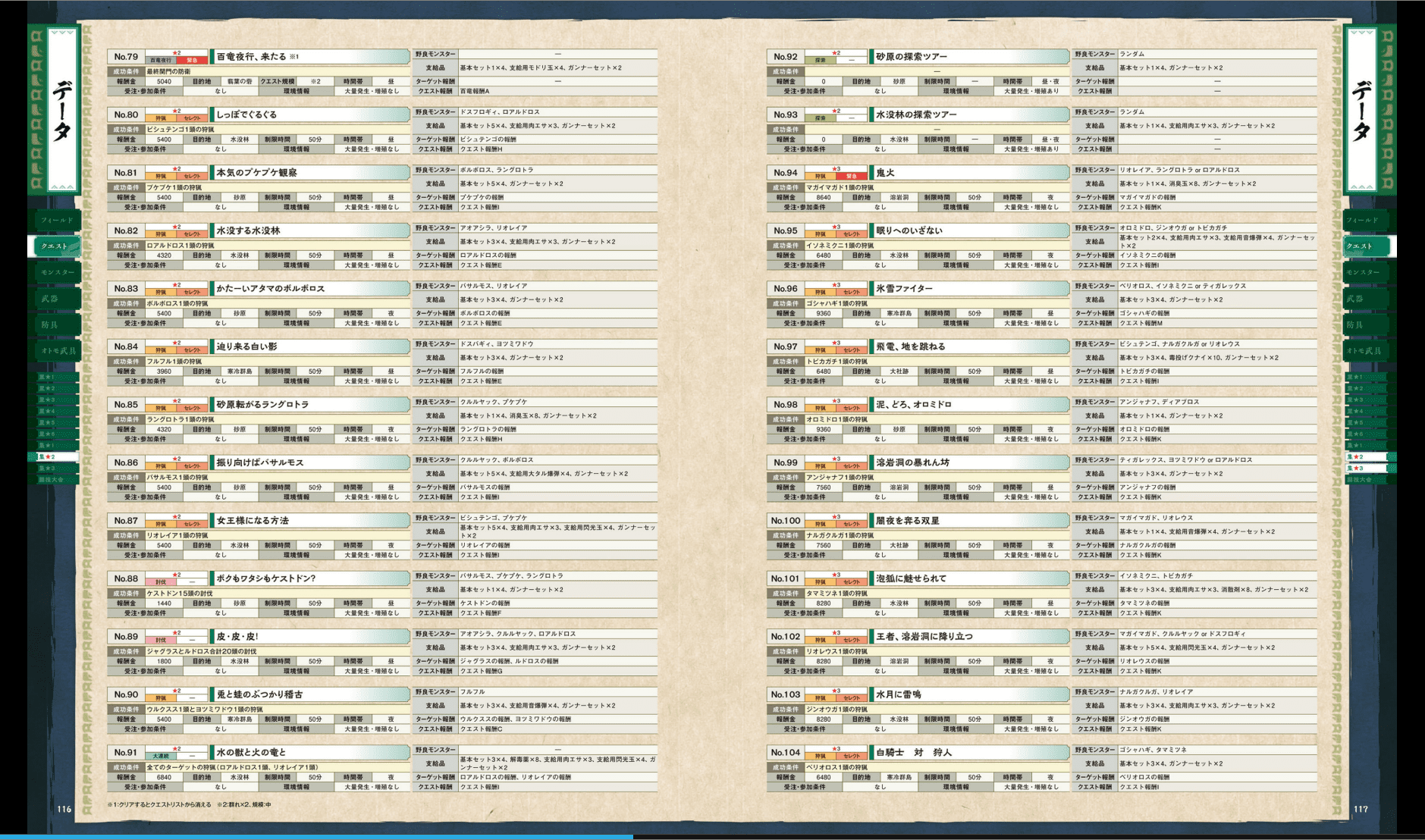Screen dimensions: 1425x840
Task: Click the 討伐 type badge on No.88
Action: [x=161, y=582]
